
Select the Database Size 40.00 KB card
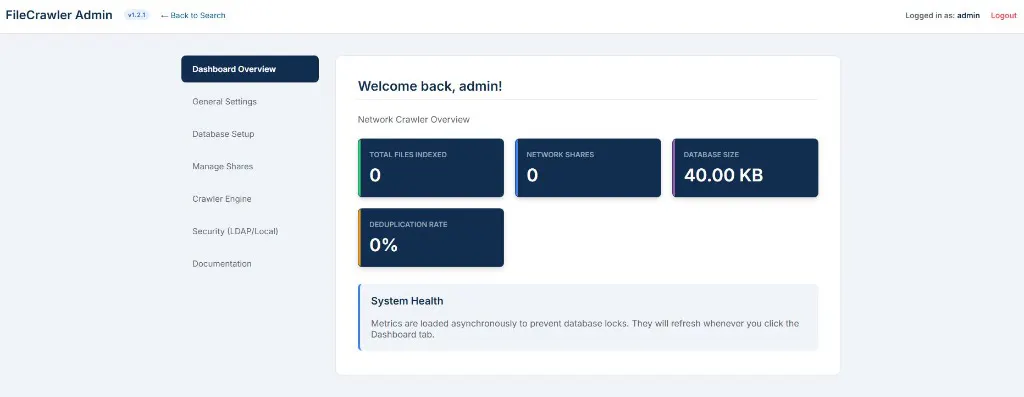click(x=745, y=168)
